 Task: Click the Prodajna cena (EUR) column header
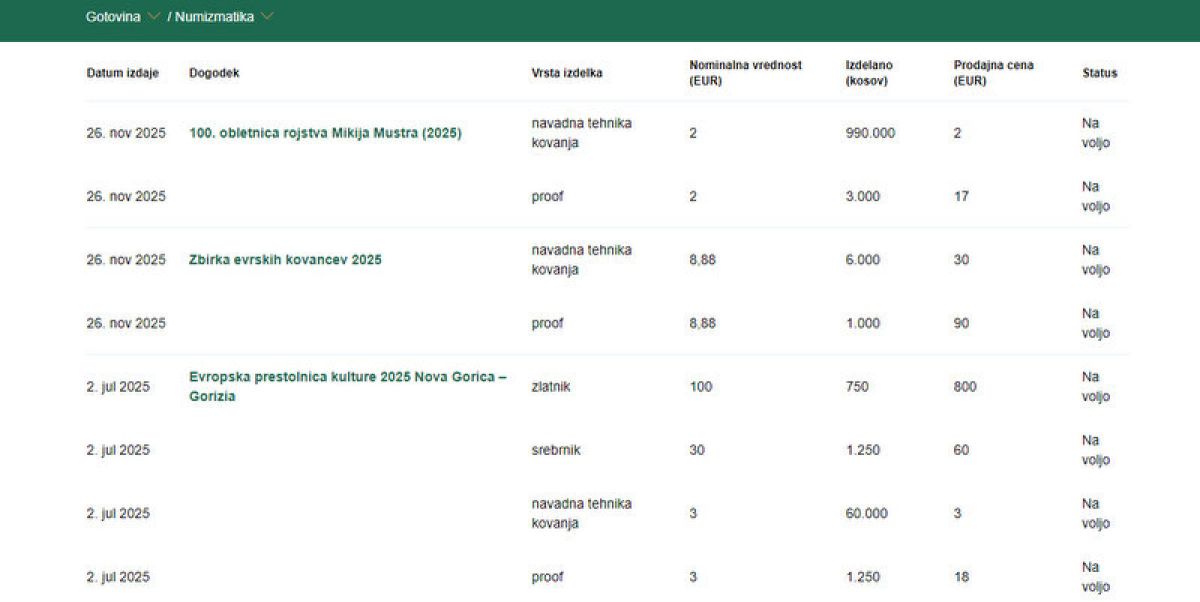coord(993,73)
